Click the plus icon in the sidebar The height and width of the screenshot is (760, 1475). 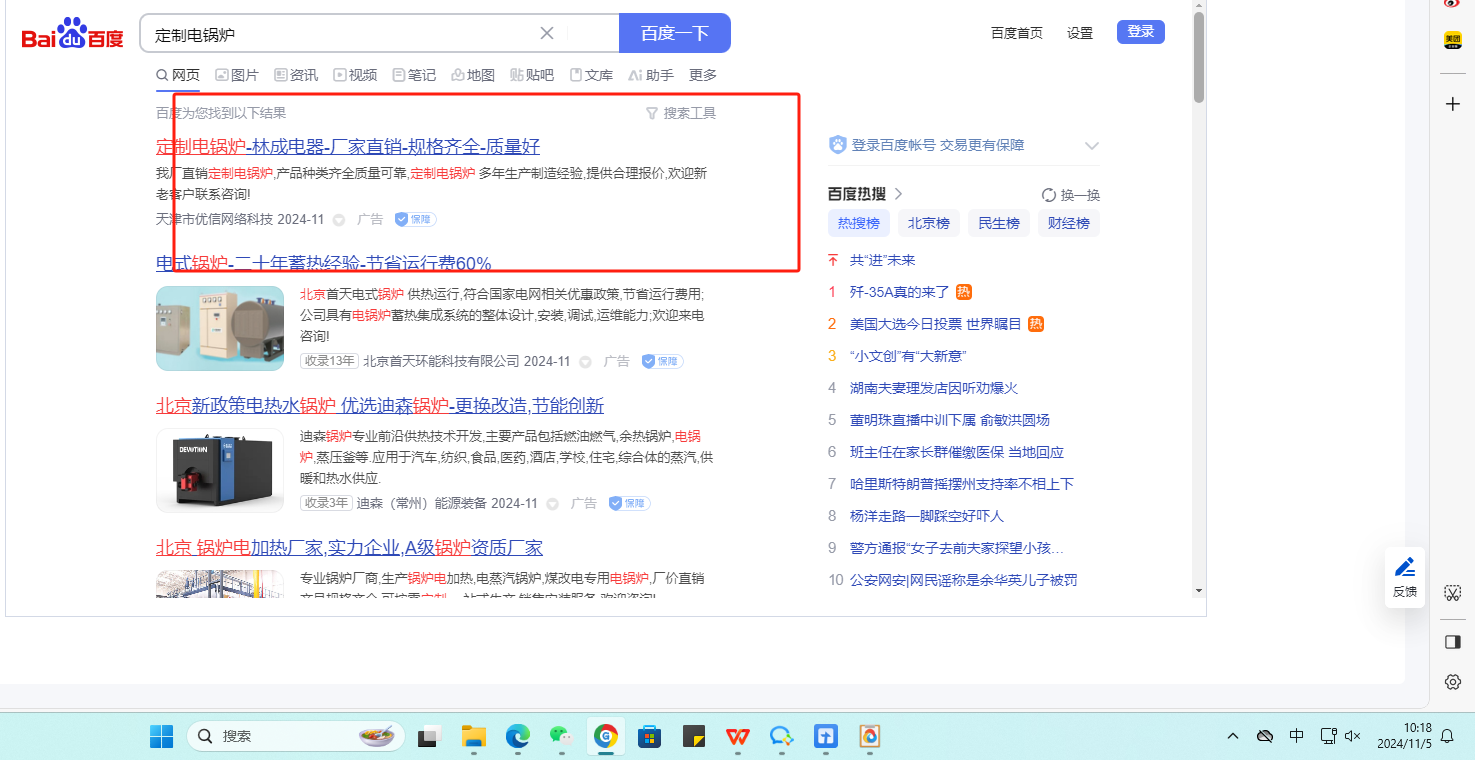pos(1452,104)
